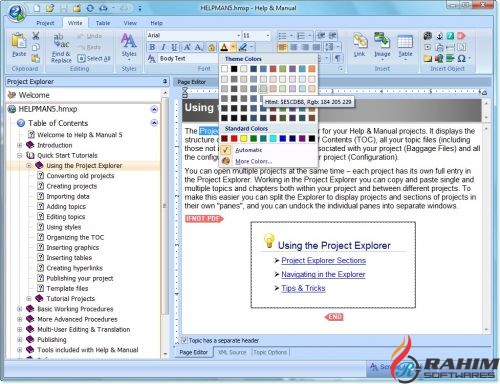
Task: Click the Cut scissors icon
Action: coord(36,36)
